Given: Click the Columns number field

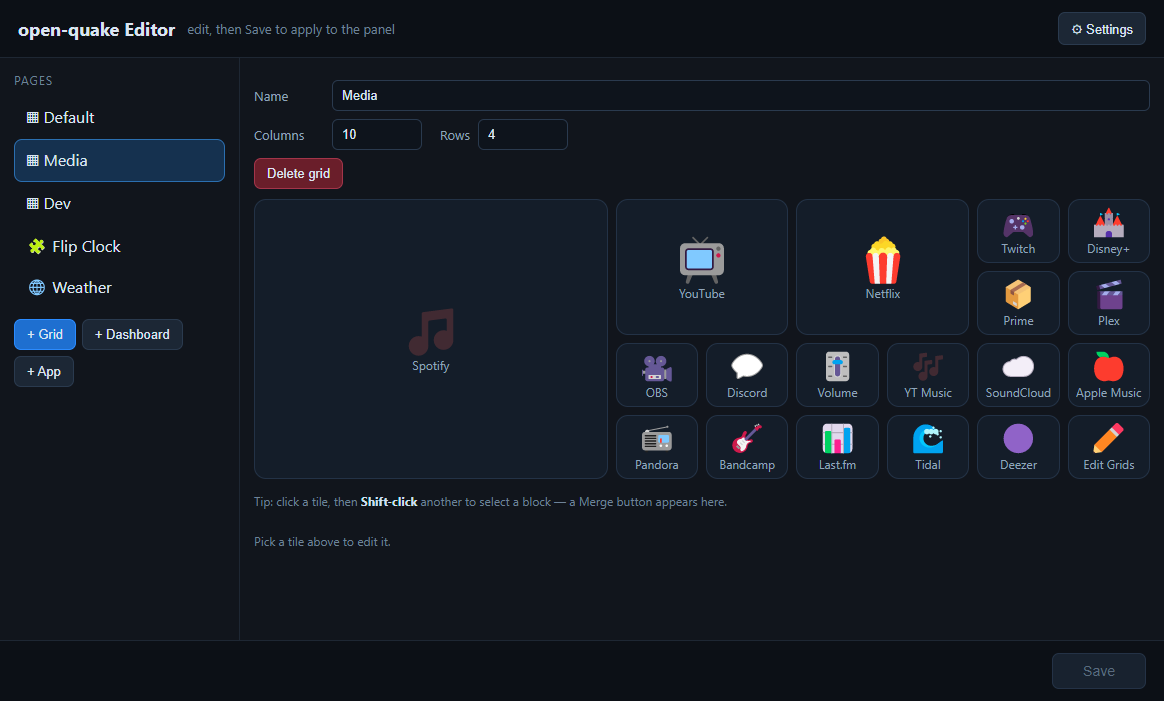Looking at the screenshot, I should 376,134.
